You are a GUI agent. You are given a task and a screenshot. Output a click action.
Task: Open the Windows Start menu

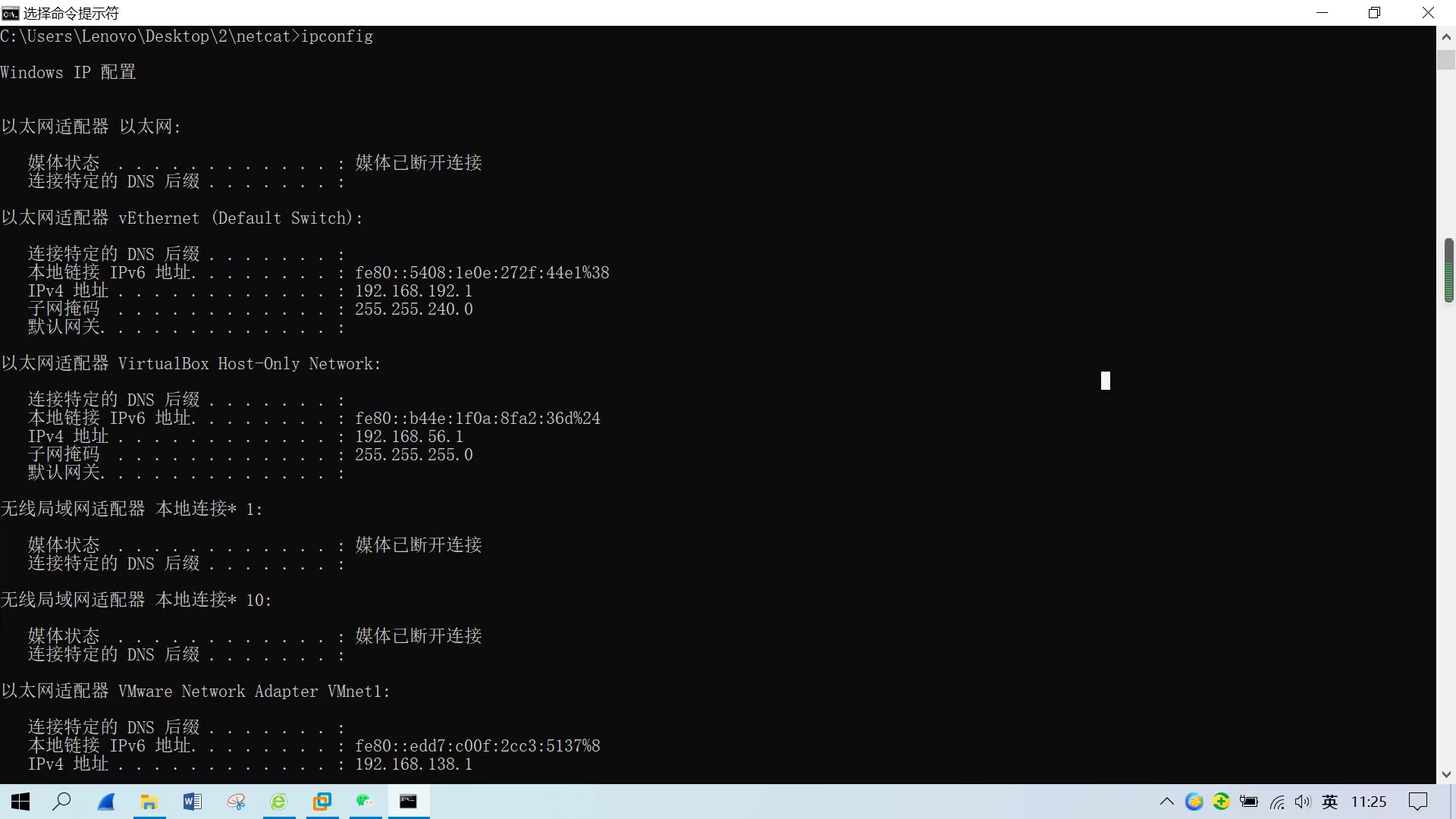(20, 802)
